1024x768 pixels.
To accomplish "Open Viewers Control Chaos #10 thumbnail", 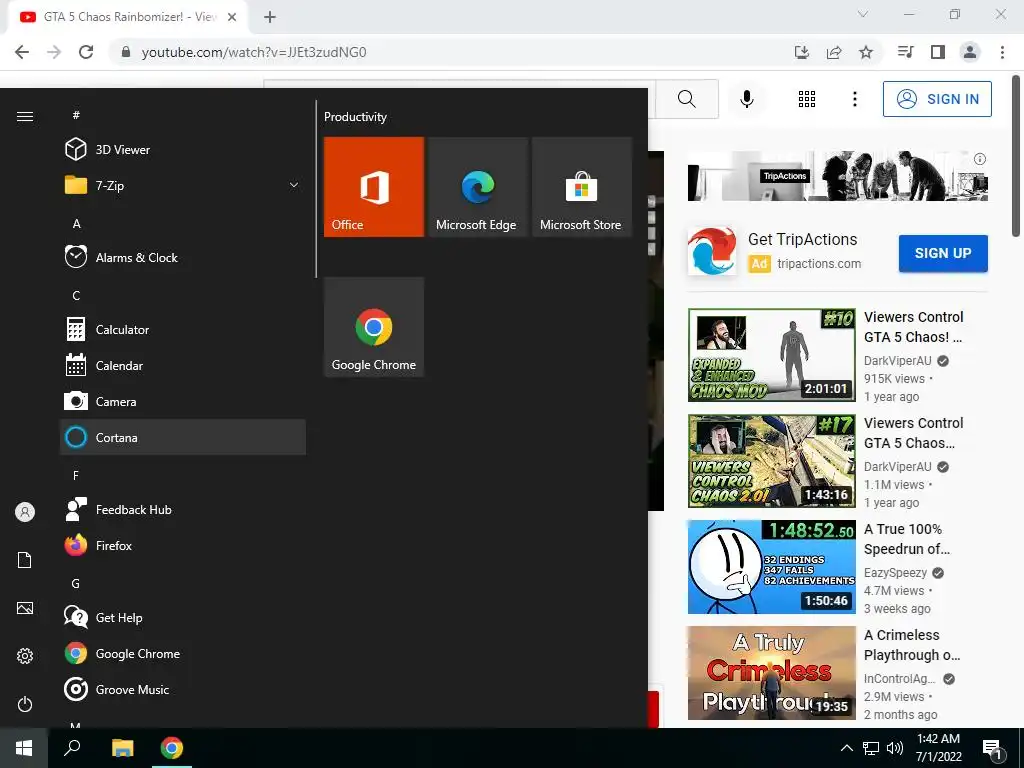I will [772, 355].
